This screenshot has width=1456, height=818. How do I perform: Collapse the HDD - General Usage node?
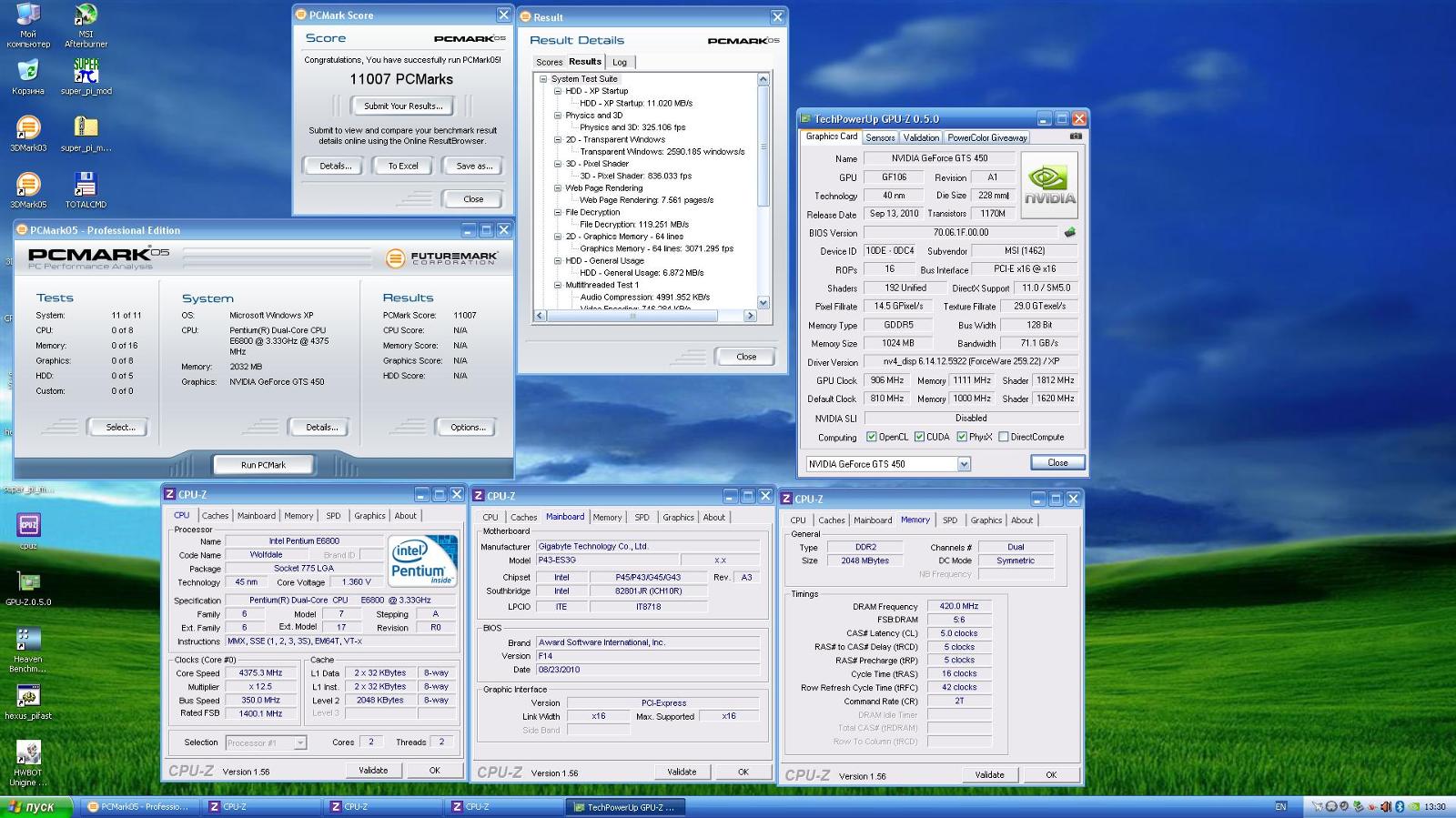[558, 261]
